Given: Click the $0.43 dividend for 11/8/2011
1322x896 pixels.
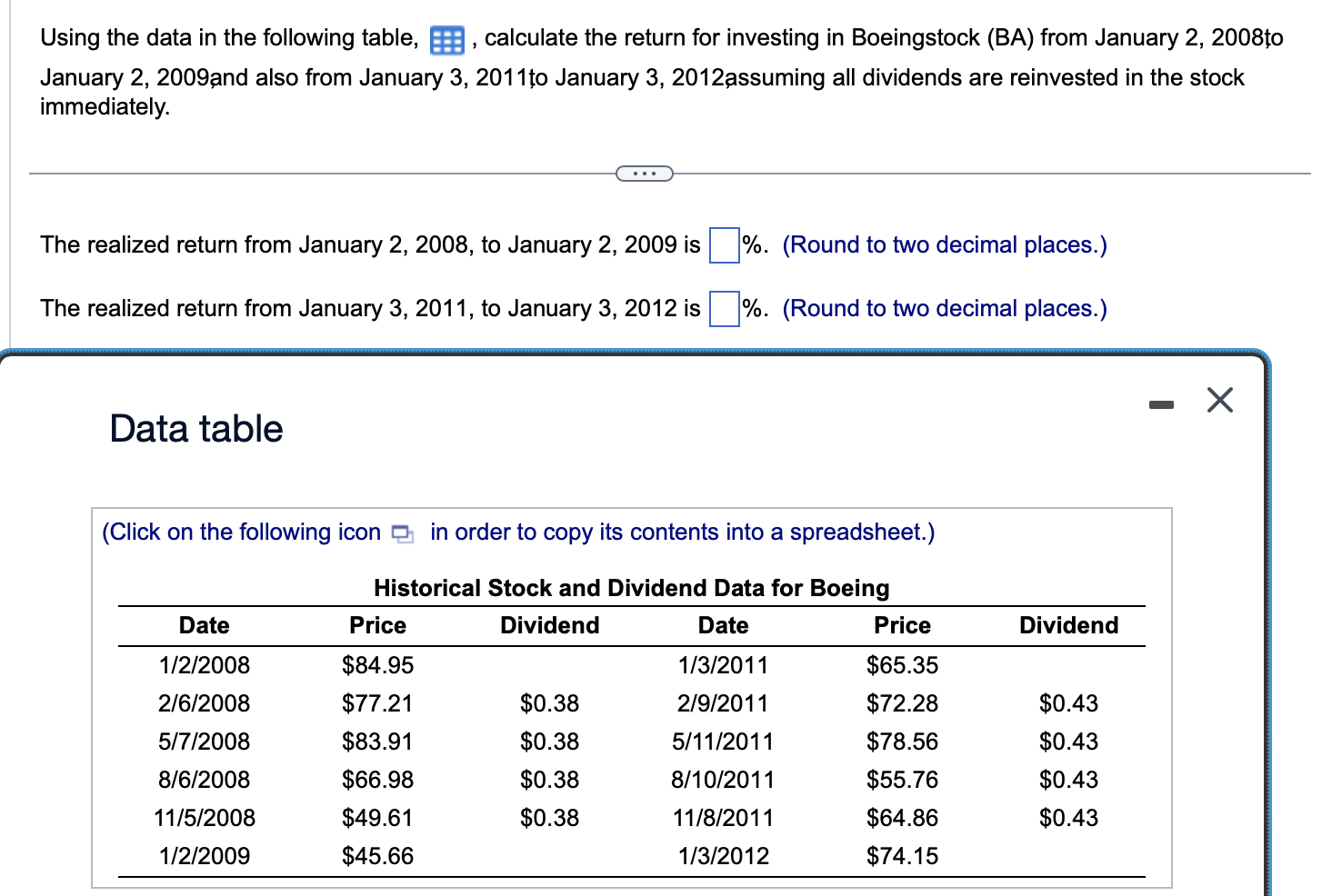Looking at the screenshot, I should click(1068, 817).
